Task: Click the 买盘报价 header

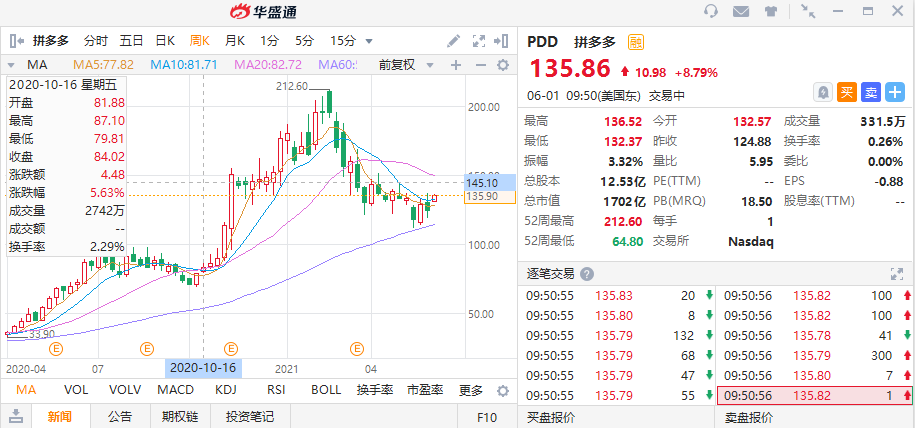Action: coord(551,417)
